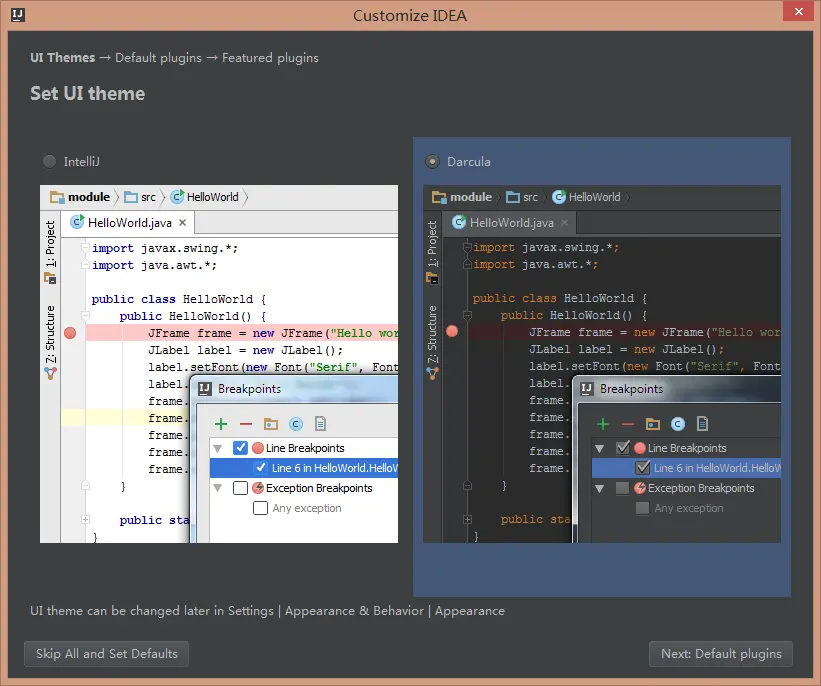Close HelloWorld.java tab in IntelliJ preview
This screenshot has height=686, width=821.
tap(182, 223)
